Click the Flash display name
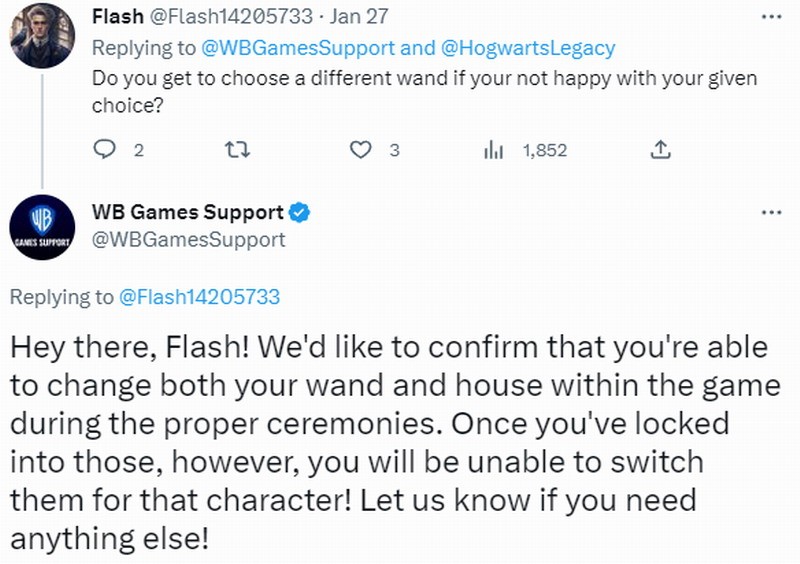This screenshot has width=800, height=564. (x=116, y=17)
